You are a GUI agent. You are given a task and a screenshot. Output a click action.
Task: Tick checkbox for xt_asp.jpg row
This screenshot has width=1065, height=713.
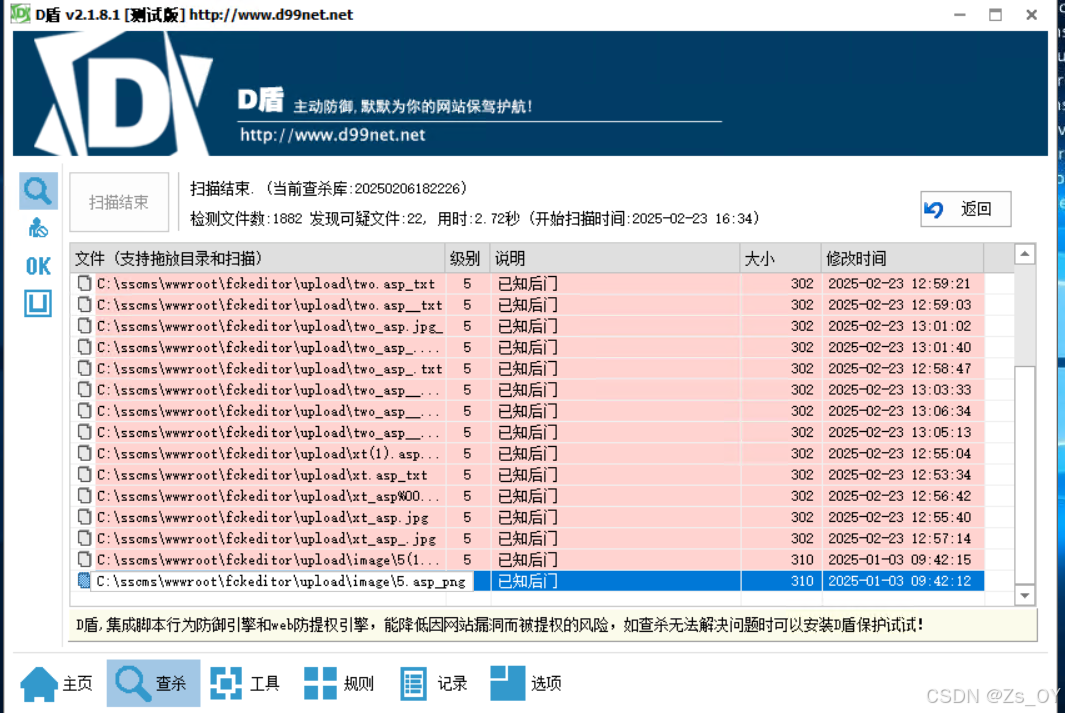84,517
